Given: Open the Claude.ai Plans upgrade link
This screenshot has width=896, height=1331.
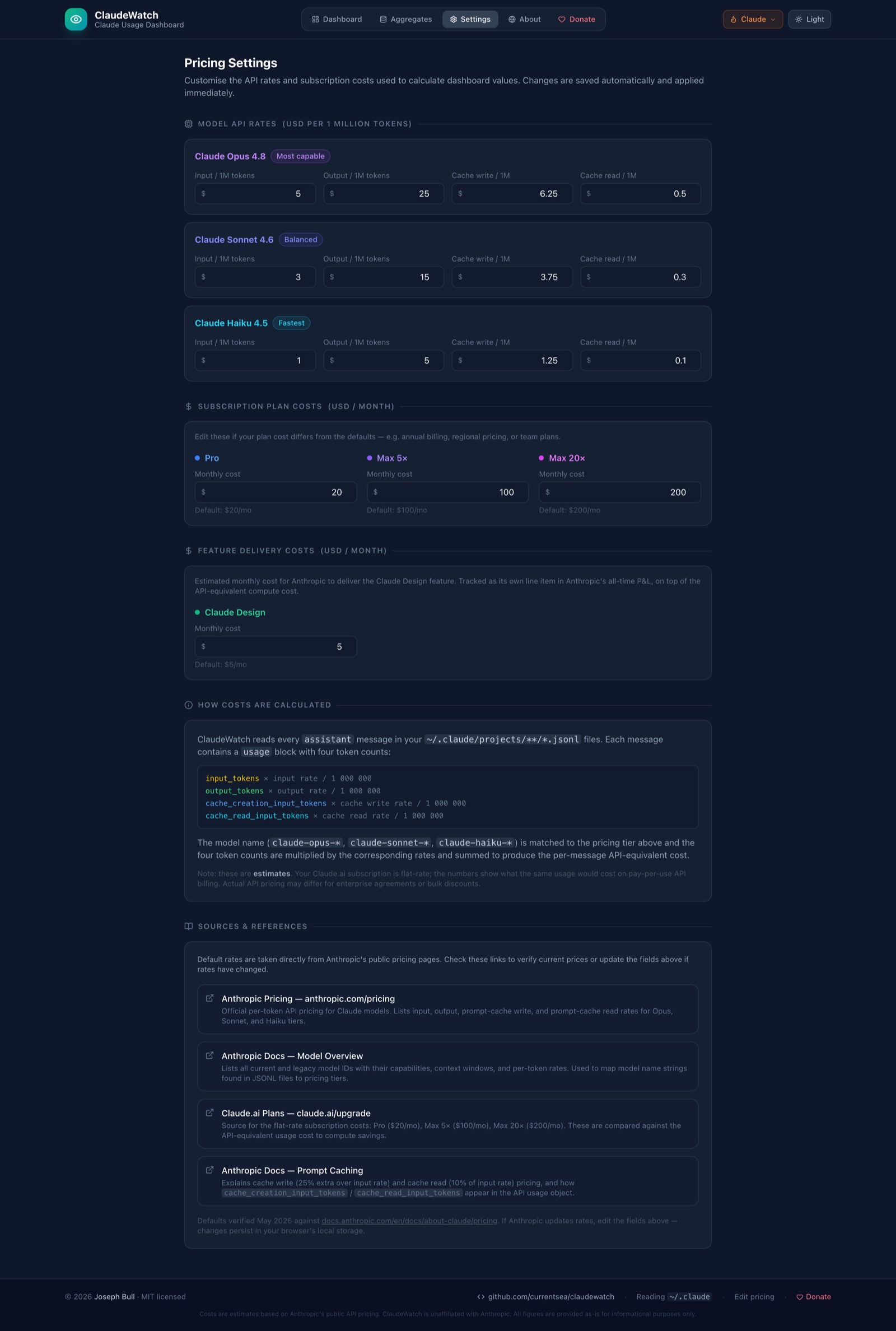Looking at the screenshot, I should click(447, 1124).
